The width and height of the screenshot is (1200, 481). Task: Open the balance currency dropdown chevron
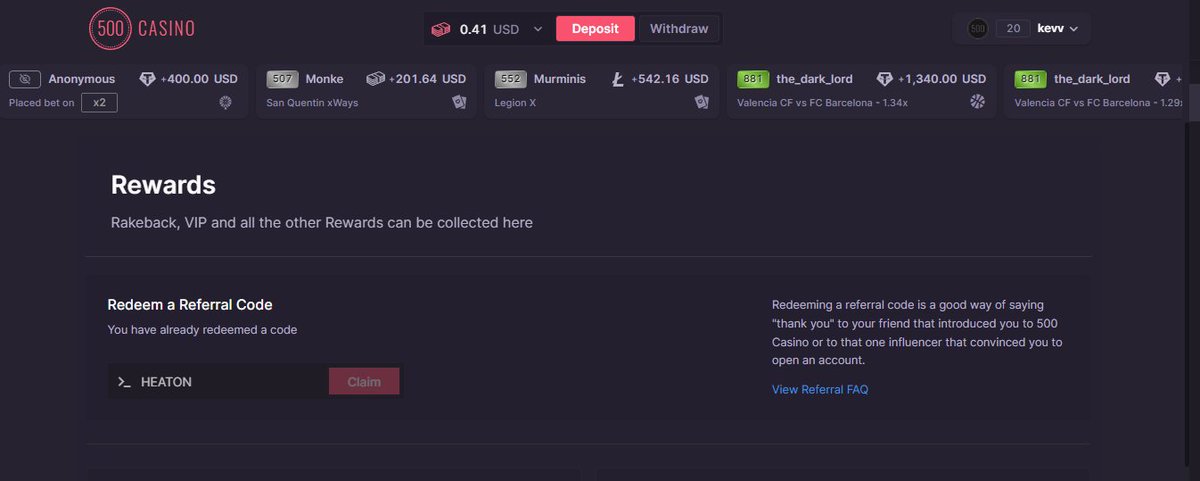pyautogui.click(x=538, y=29)
